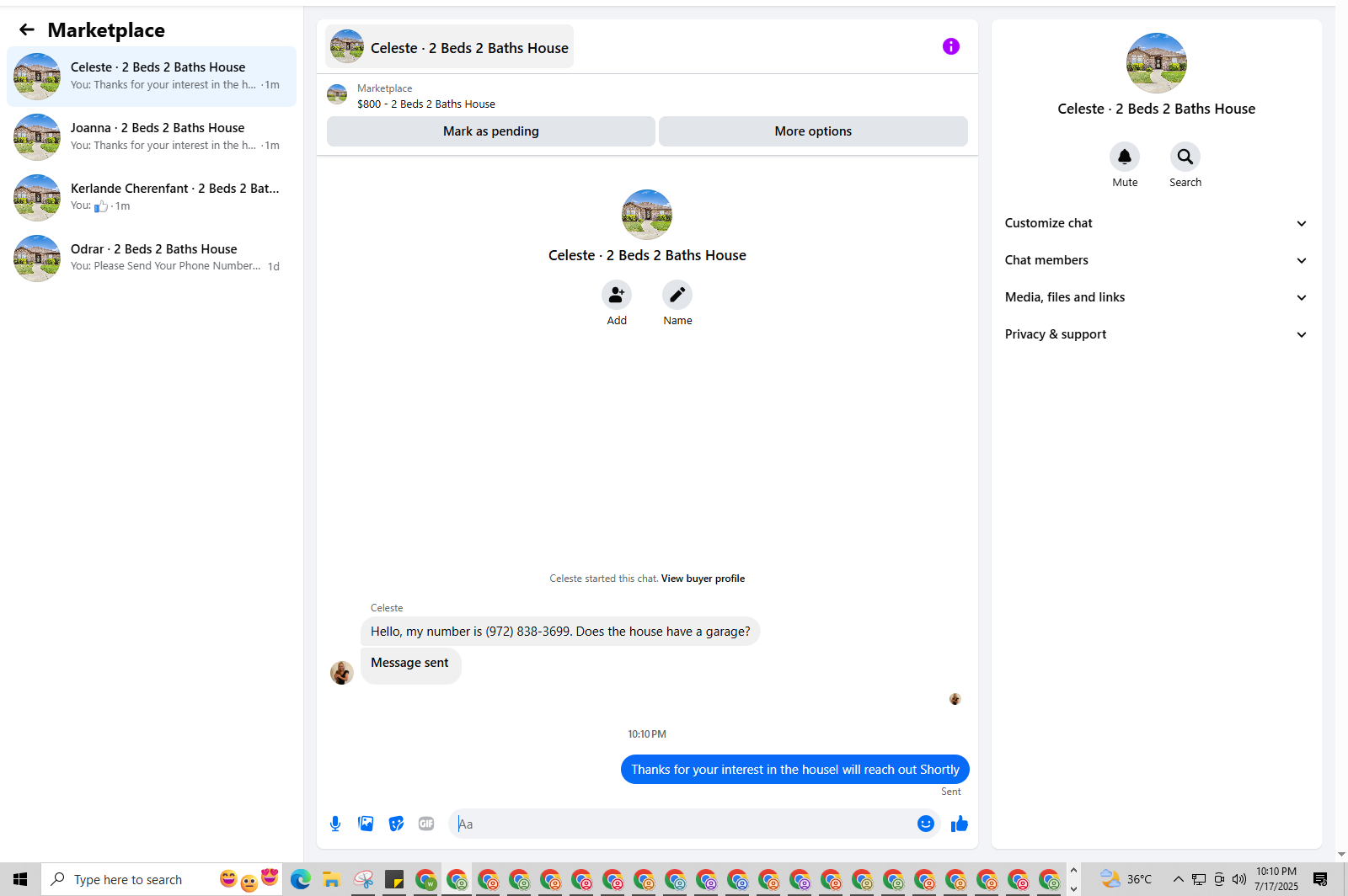Screen dimensions: 1348x896
Task: Open Sticky Notes from the taskbar
Action: pyautogui.click(x=394, y=880)
